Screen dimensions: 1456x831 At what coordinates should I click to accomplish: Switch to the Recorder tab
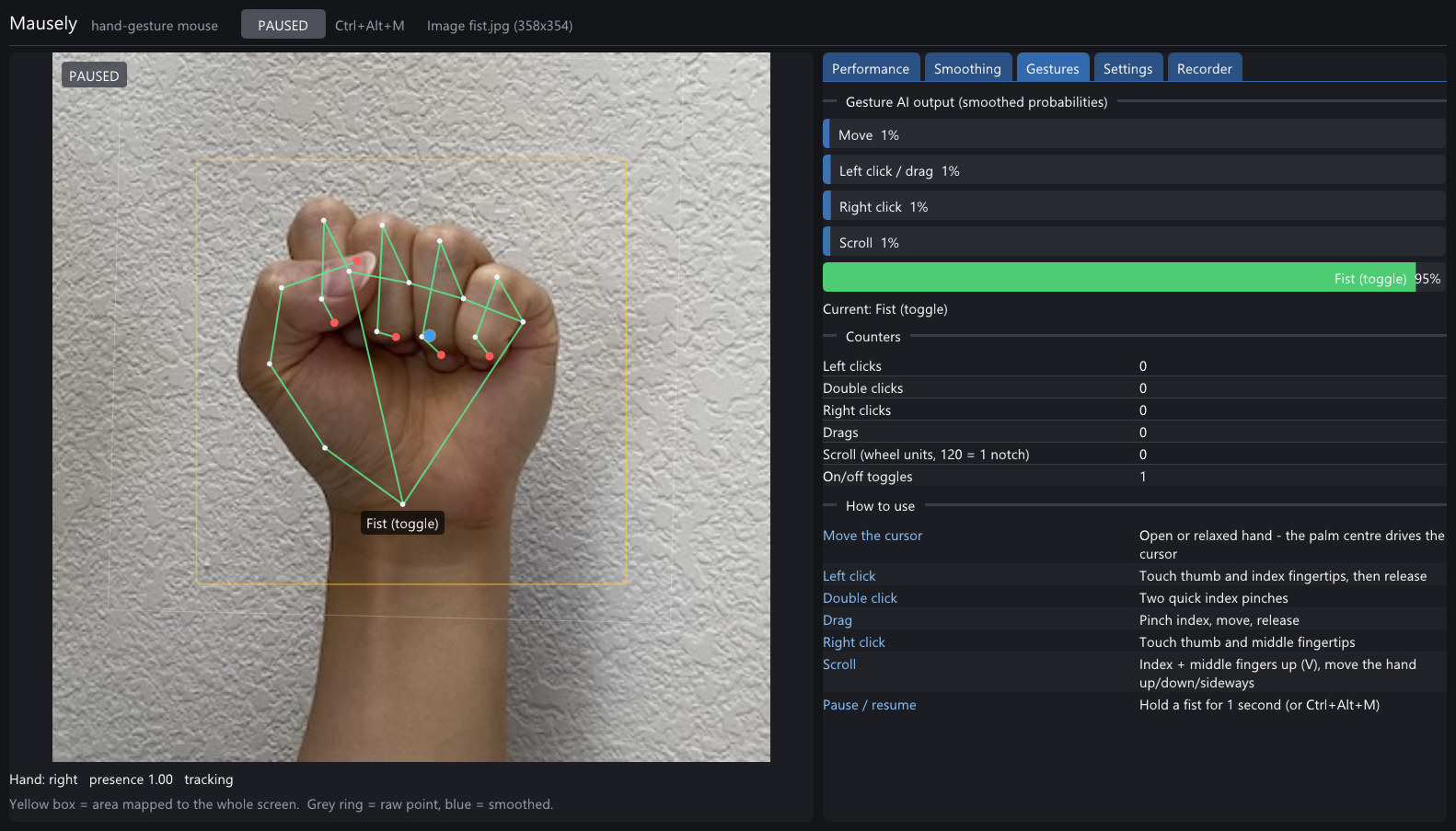click(x=1204, y=68)
